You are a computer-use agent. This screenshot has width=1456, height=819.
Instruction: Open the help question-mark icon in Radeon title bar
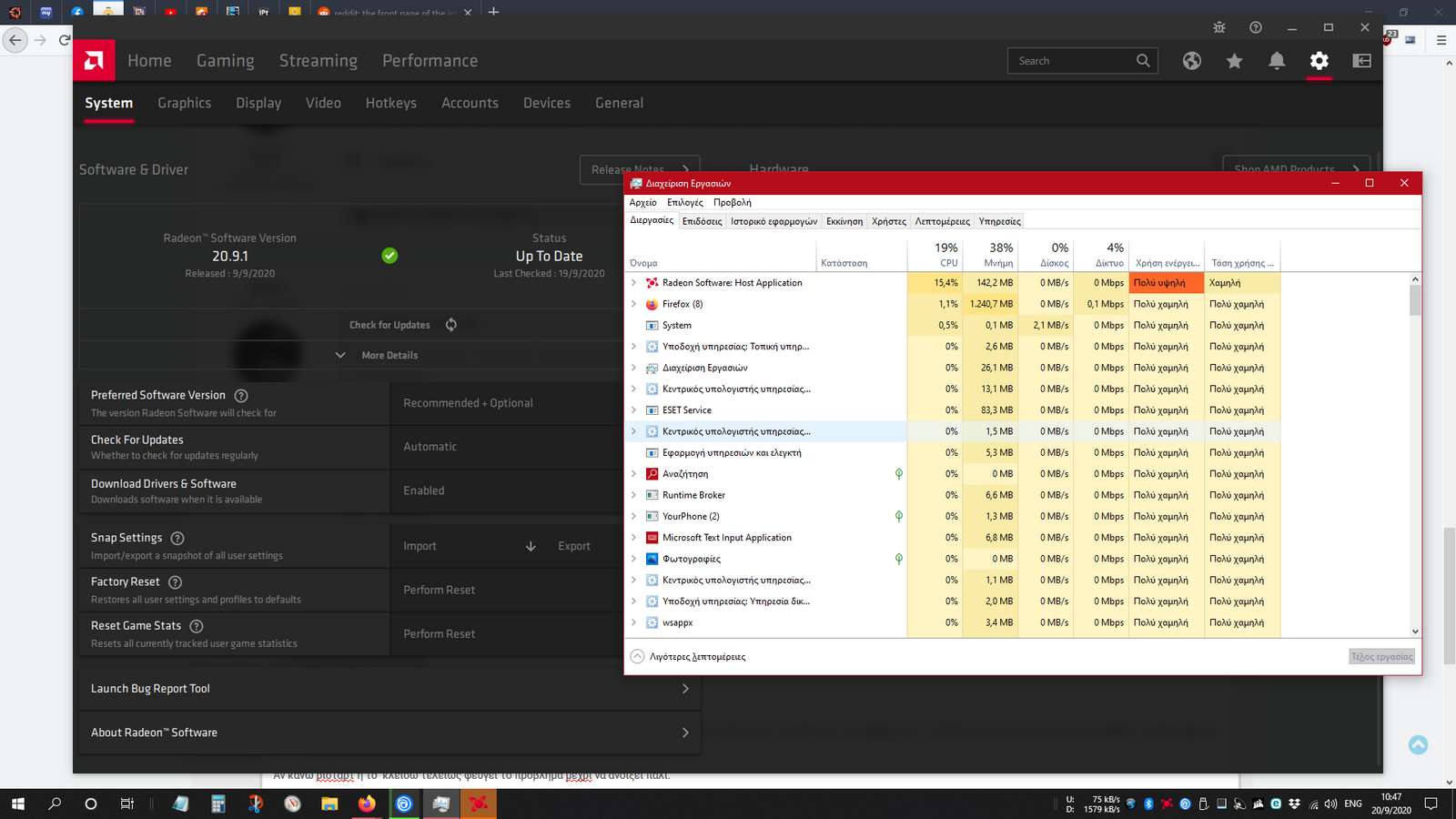1256,27
